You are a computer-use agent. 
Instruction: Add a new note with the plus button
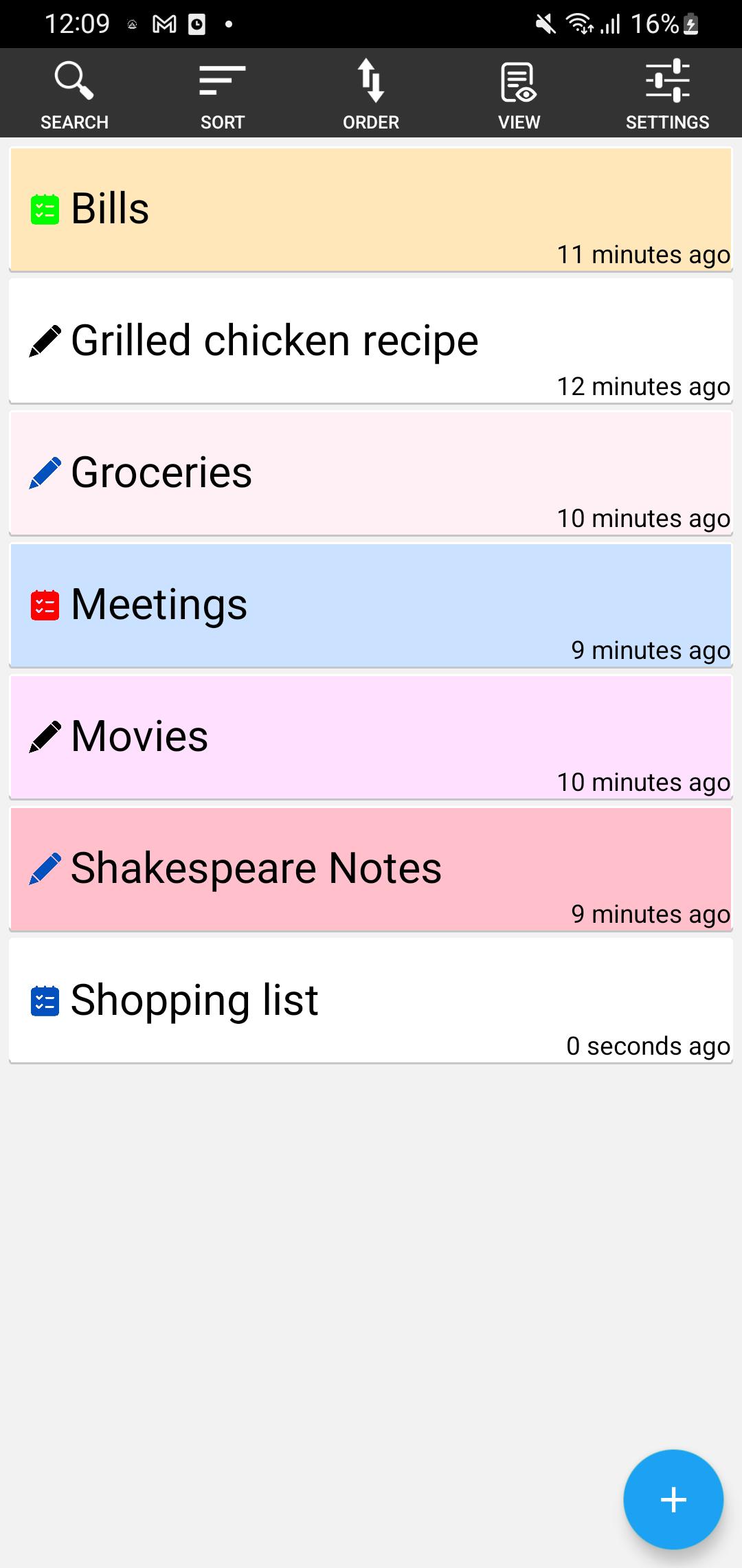pyautogui.click(x=673, y=1499)
